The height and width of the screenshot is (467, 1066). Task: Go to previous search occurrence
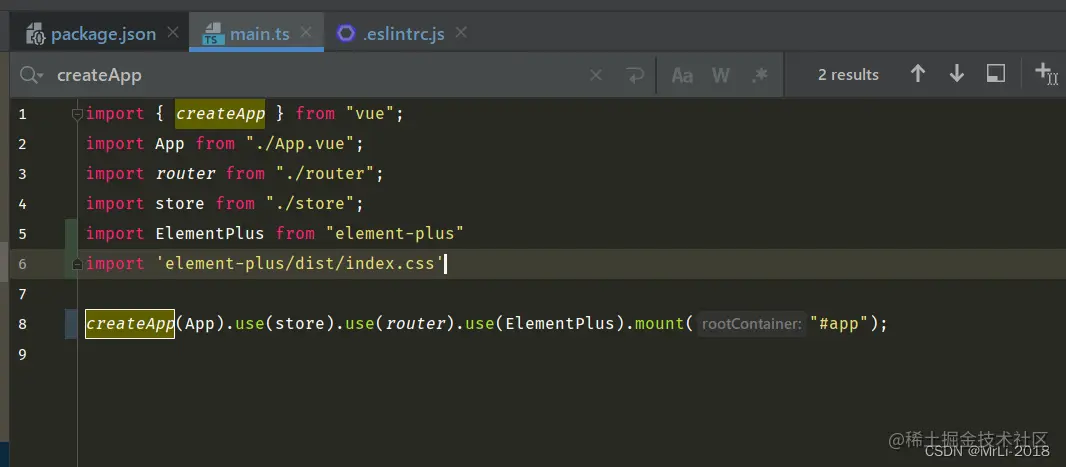tap(918, 73)
